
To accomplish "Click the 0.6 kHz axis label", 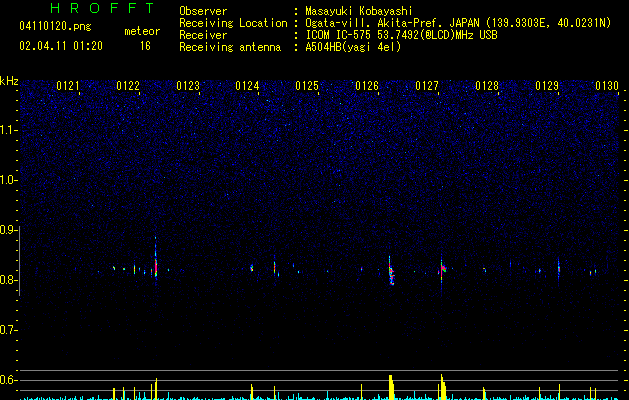I will 8,380.
